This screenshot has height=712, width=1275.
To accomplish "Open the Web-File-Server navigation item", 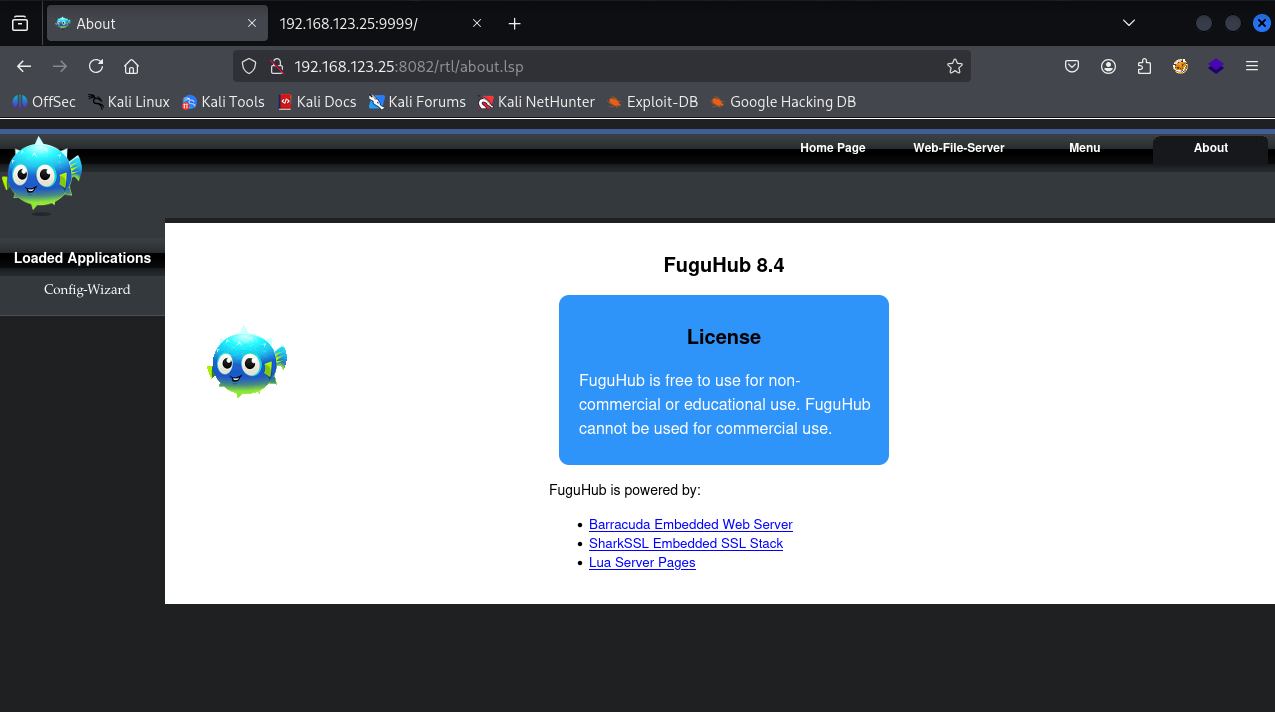I will [x=958, y=148].
